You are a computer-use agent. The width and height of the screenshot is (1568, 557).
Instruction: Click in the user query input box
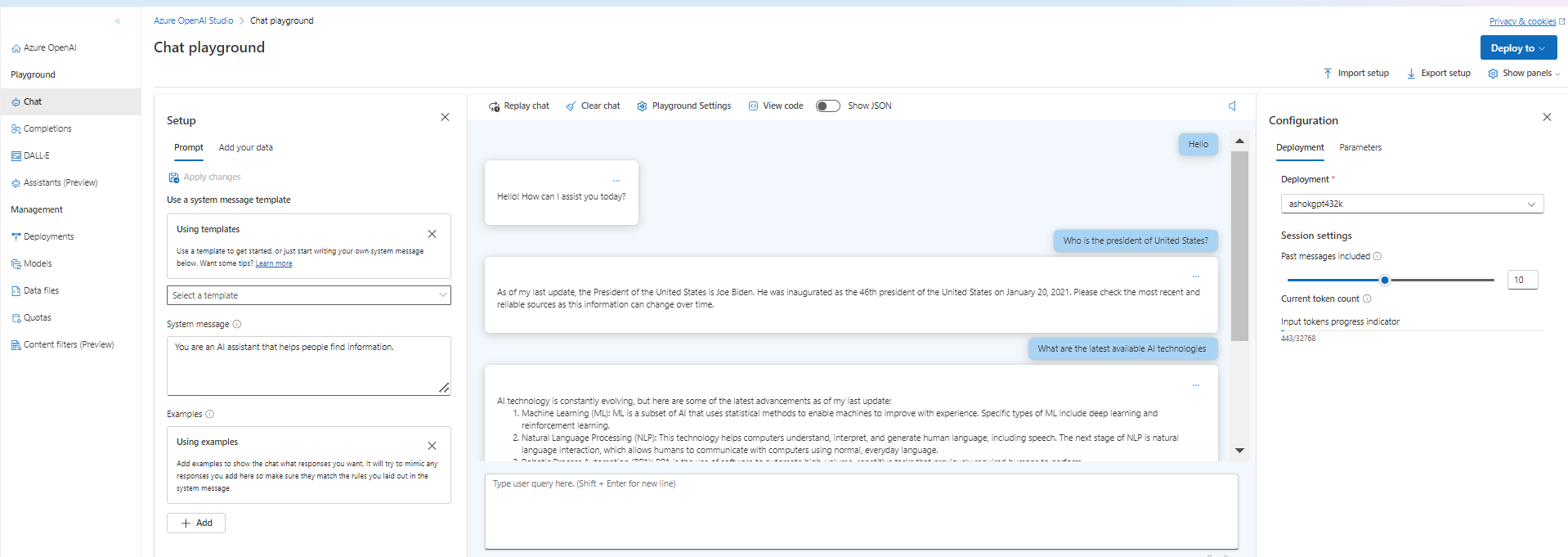click(x=861, y=511)
